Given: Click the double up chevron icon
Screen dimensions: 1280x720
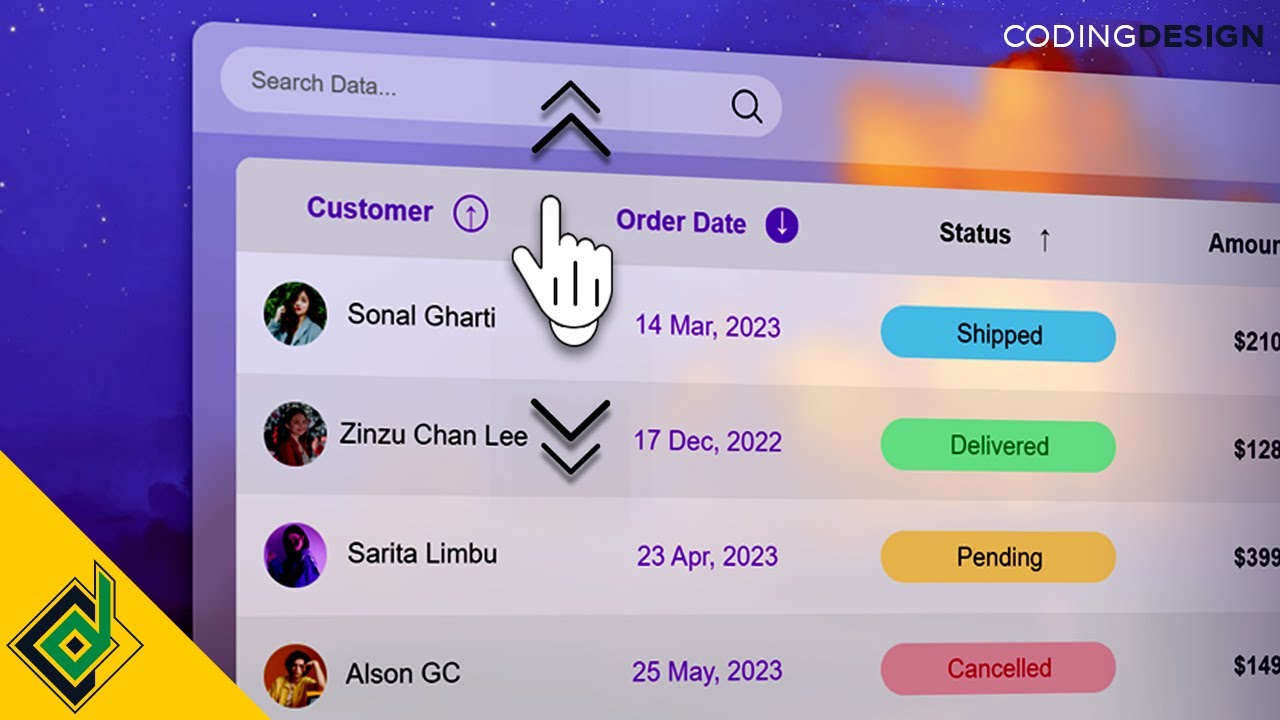Looking at the screenshot, I should (571, 118).
